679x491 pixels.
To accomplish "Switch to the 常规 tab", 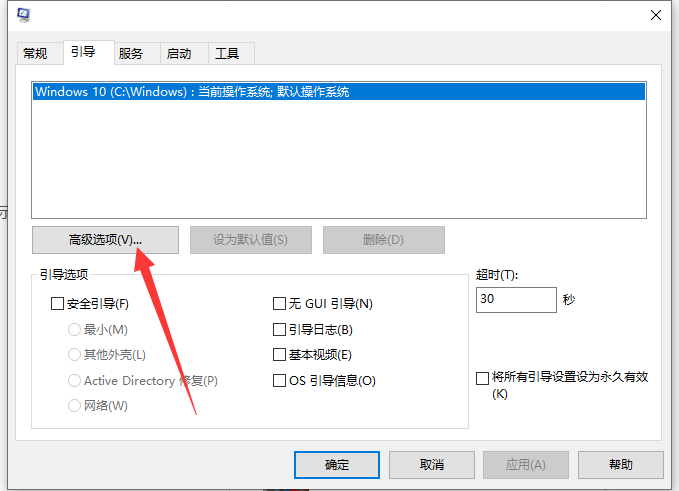I will pyautogui.click(x=35, y=53).
